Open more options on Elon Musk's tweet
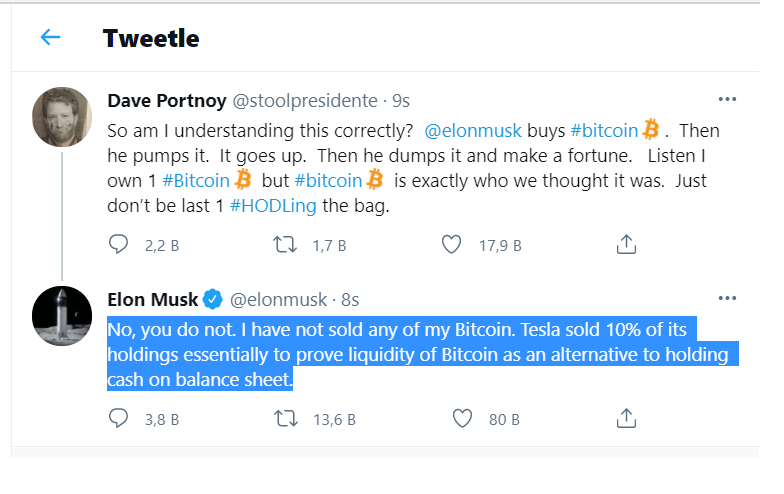The height and width of the screenshot is (494, 784). click(727, 299)
